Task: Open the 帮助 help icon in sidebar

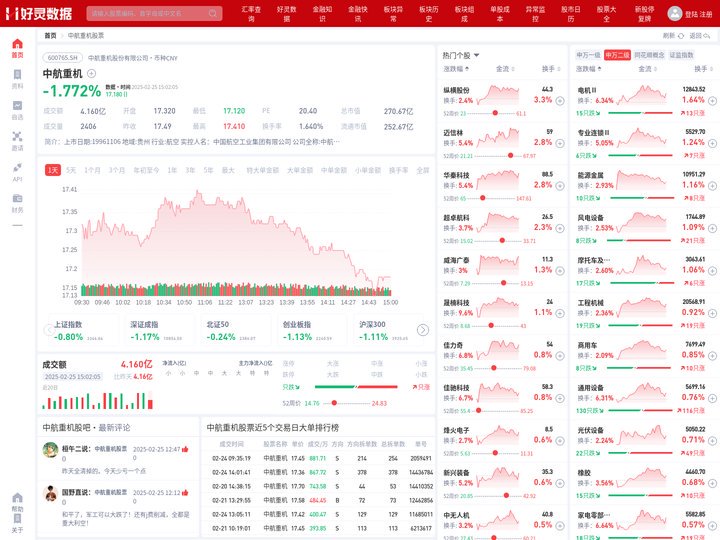Action: (17, 502)
